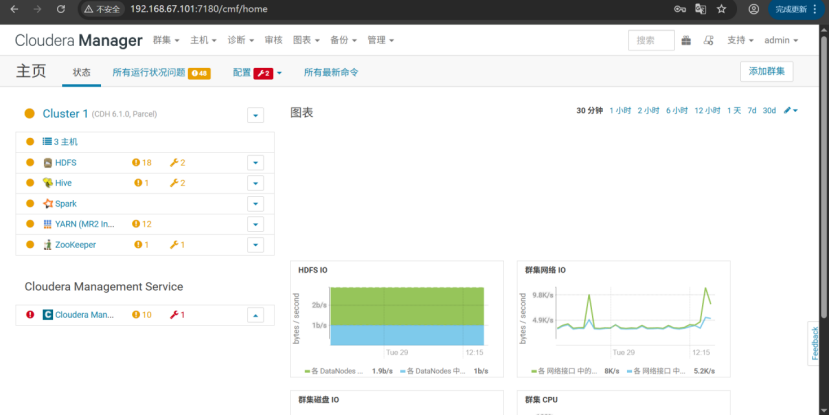Open the 备份 menu
The height and width of the screenshot is (415, 830).
click(344, 40)
